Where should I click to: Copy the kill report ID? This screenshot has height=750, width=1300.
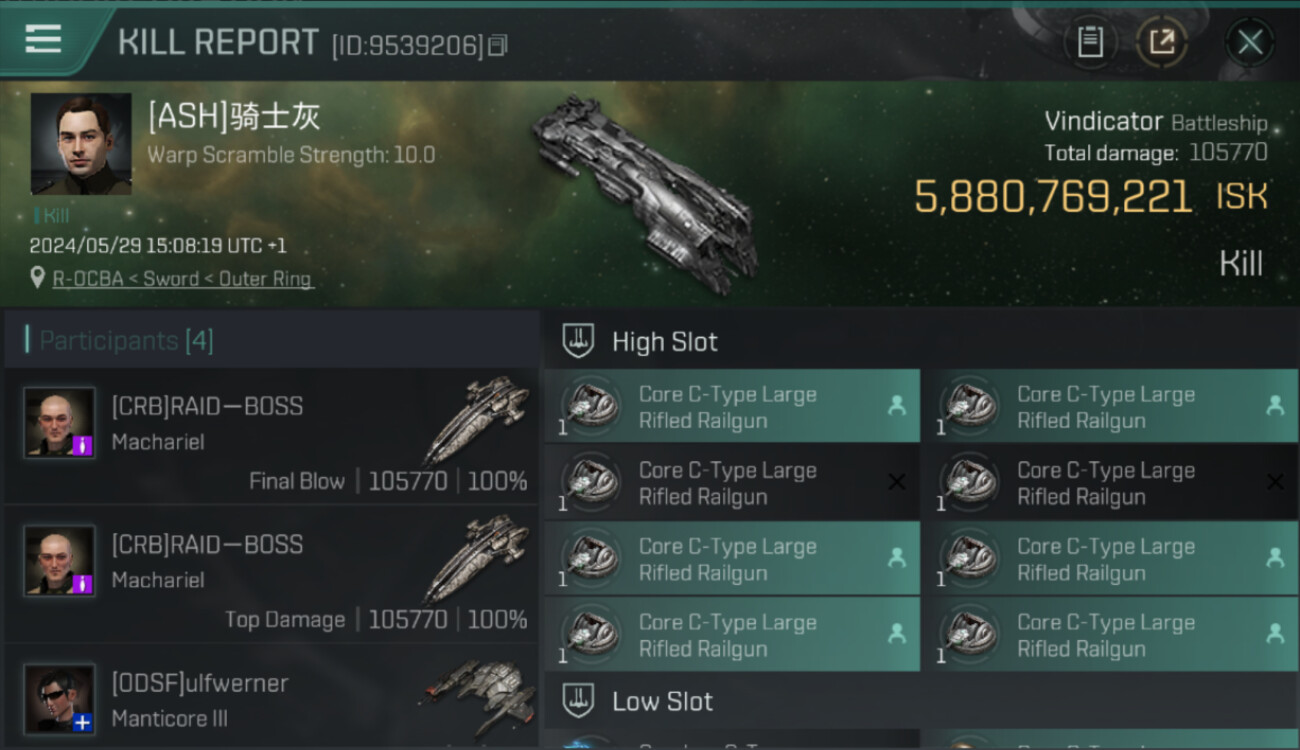(x=498, y=45)
